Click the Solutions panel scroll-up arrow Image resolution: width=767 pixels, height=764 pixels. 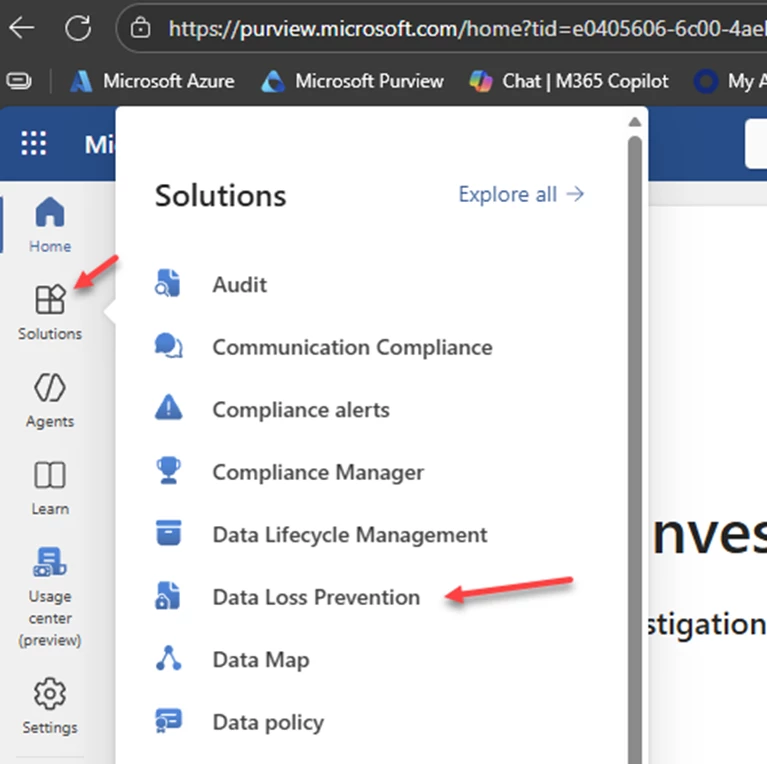click(635, 122)
